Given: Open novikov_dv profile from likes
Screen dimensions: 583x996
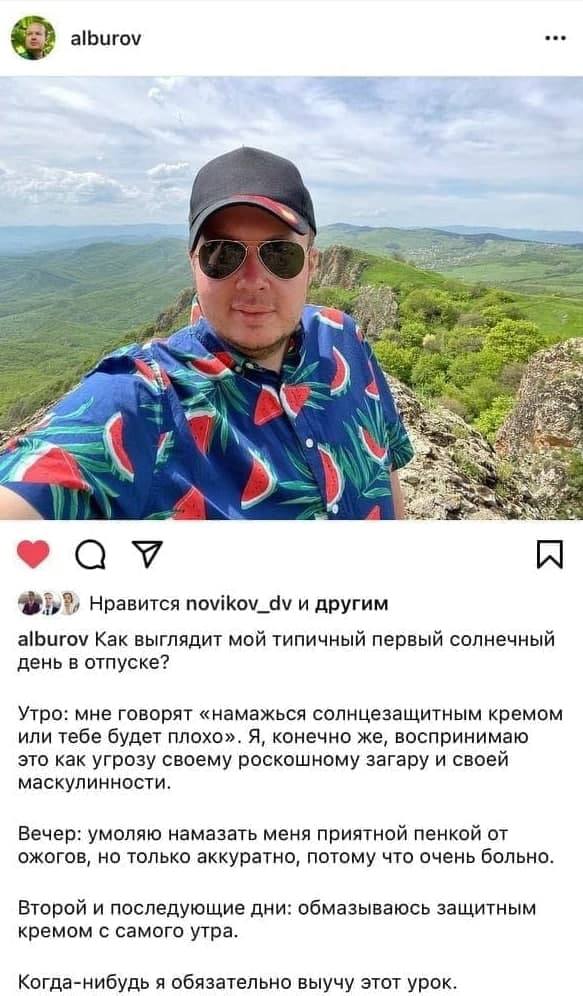Looking at the screenshot, I should (239, 603).
